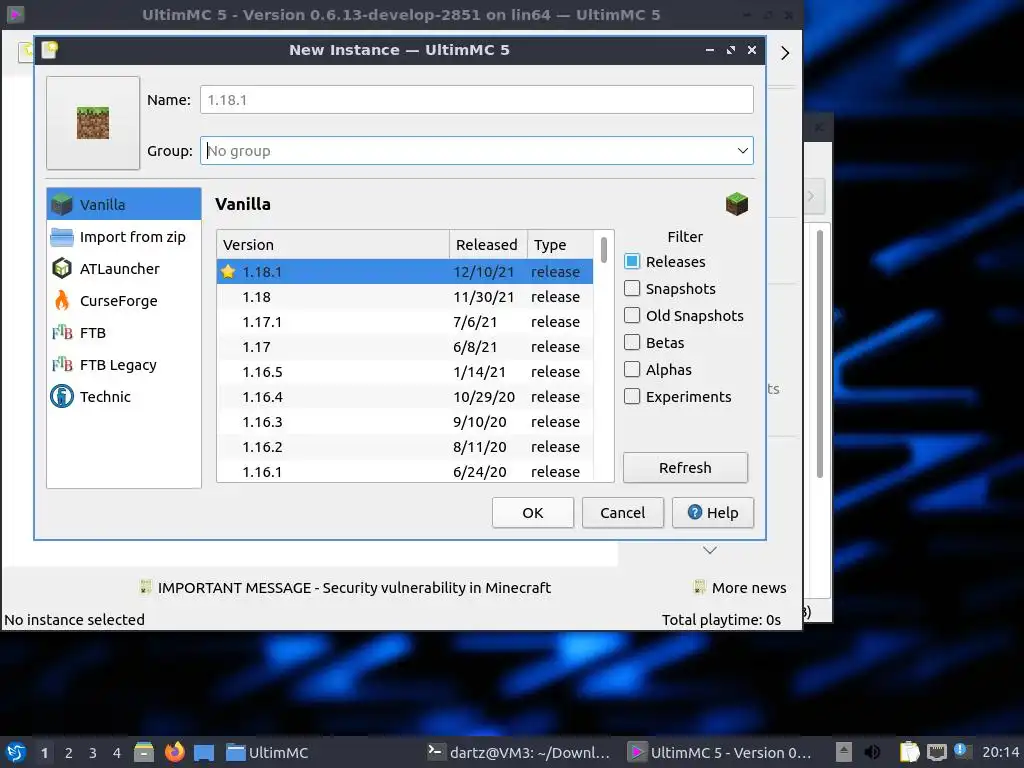Screen dimensions: 1024x768
Task: Enable the Alphas filter checkbox
Action: coord(632,370)
